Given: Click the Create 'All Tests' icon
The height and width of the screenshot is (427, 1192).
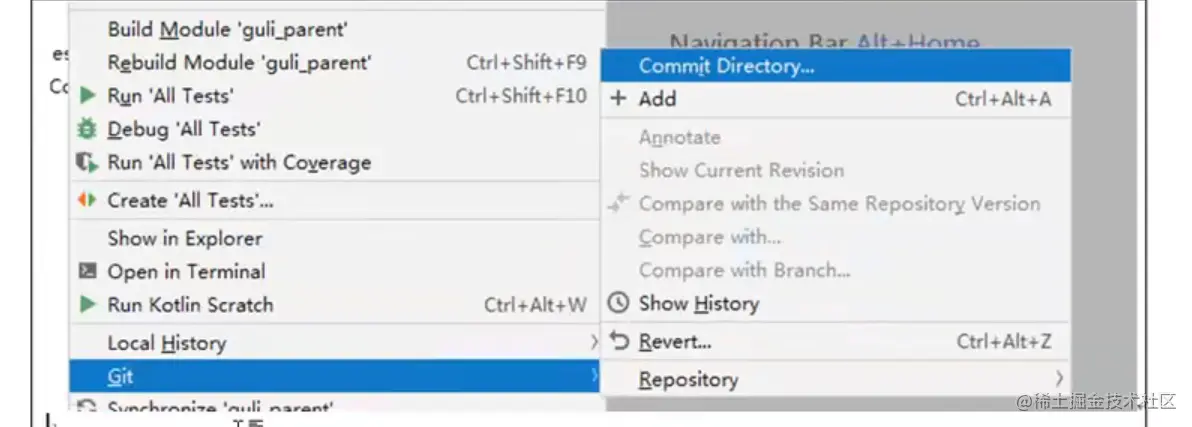Looking at the screenshot, I should [x=88, y=200].
